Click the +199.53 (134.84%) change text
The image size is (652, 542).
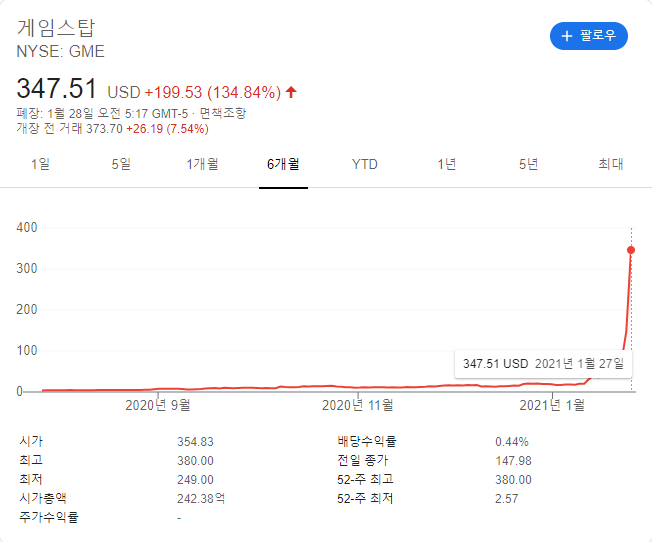[212, 92]
